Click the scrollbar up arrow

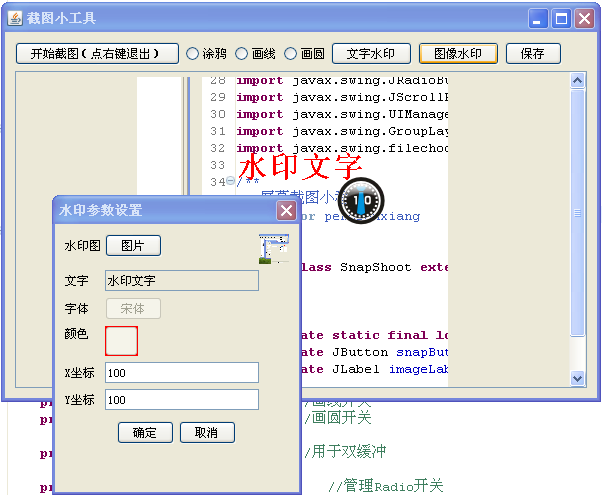pyautogui.click(x=577, y=81)
